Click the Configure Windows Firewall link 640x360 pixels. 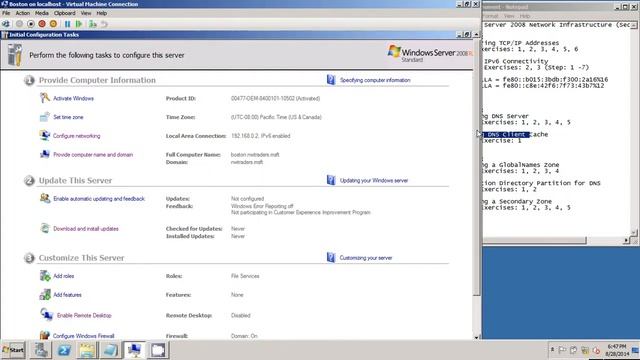(x=84, y=336)
